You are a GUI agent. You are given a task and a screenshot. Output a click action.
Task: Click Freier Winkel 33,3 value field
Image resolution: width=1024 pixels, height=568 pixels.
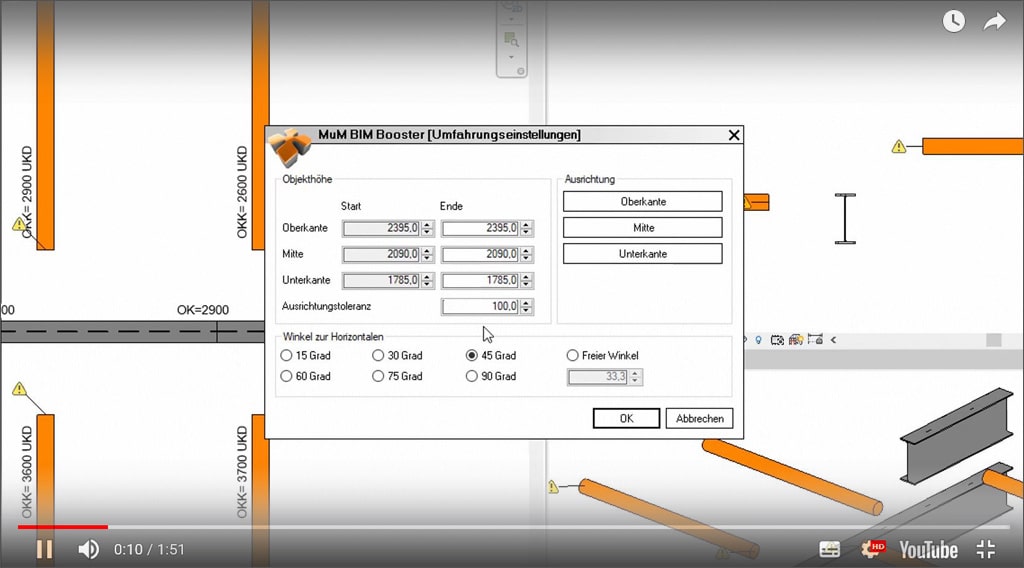598,377
